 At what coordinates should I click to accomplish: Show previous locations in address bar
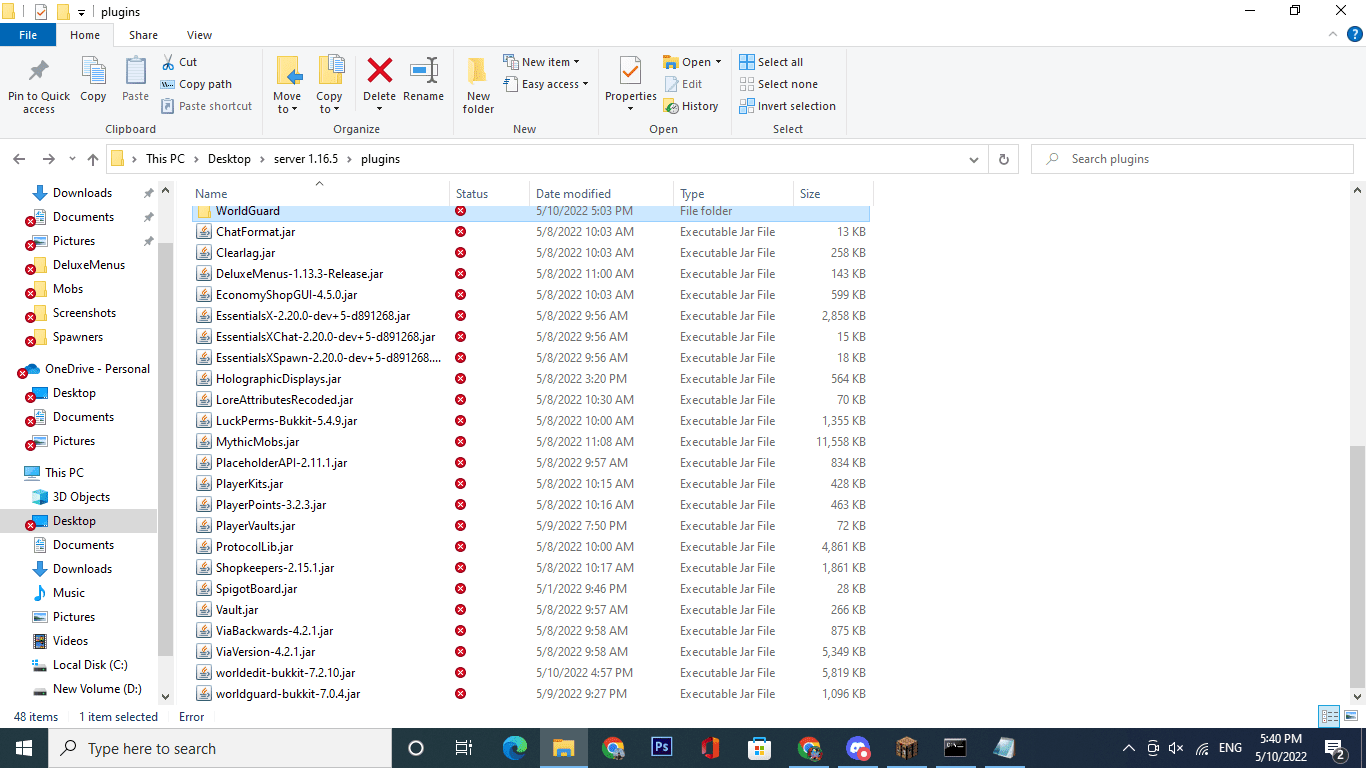coord(974,159)
